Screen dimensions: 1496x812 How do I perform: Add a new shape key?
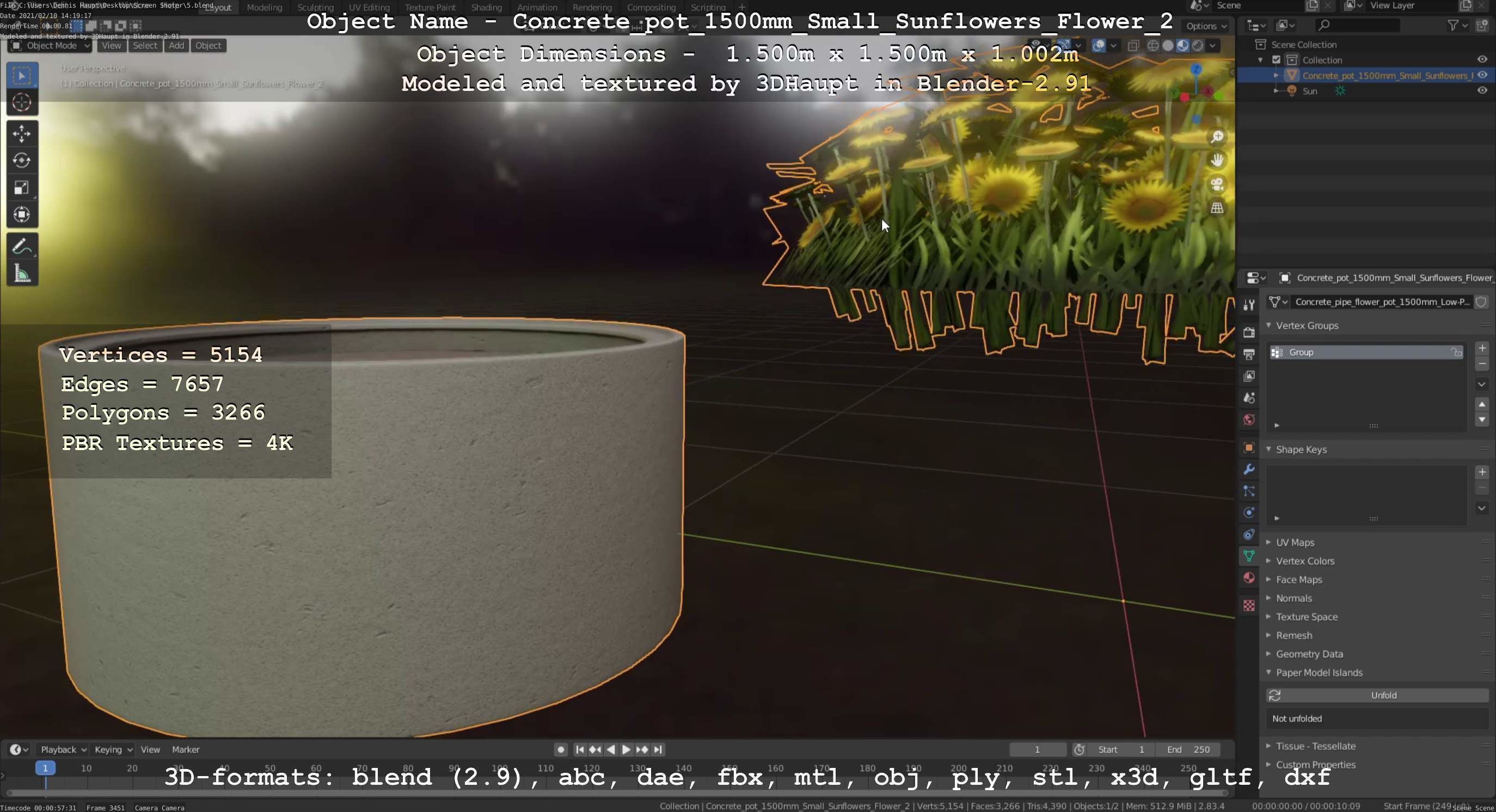click(x=1482, y=472)
